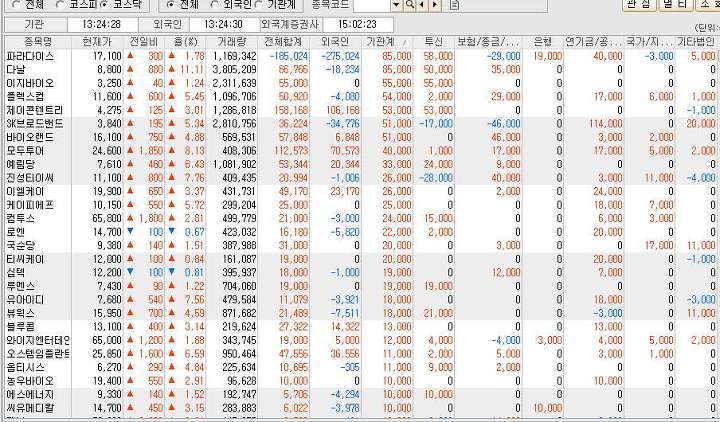Click into the 종목코드 input field

coord(372,5)
